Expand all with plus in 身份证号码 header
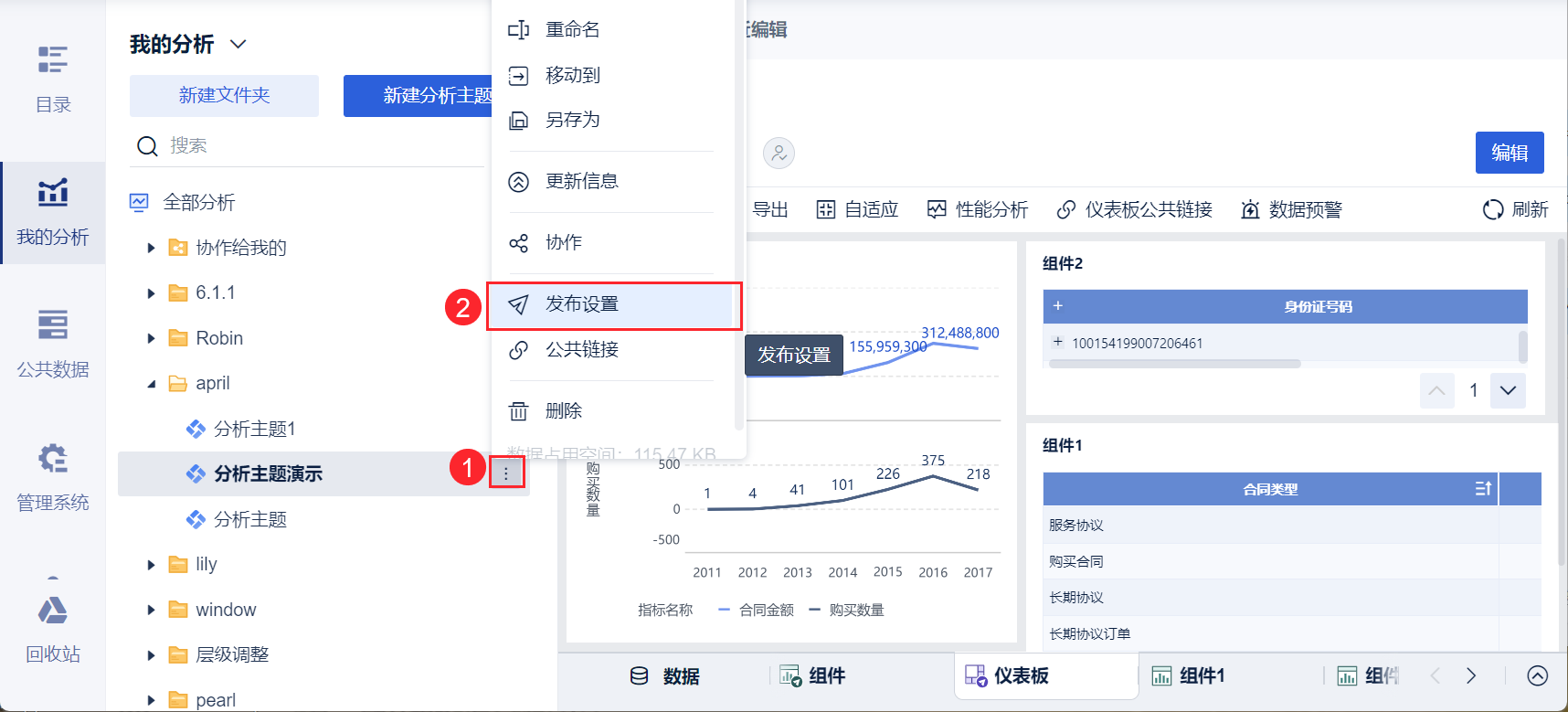 (x=1057, y=306)
